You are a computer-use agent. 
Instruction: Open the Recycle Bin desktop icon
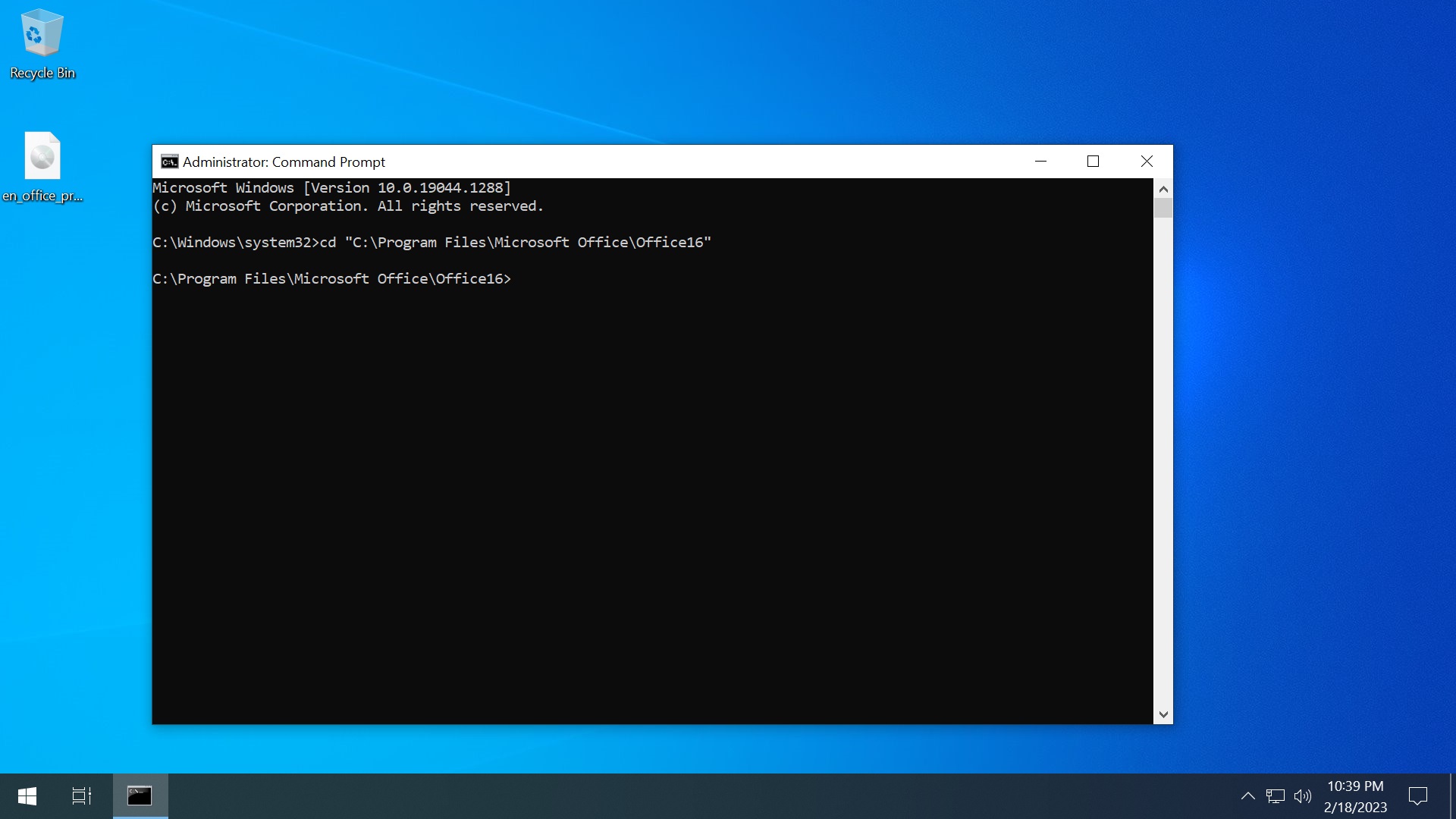point(42,44)
